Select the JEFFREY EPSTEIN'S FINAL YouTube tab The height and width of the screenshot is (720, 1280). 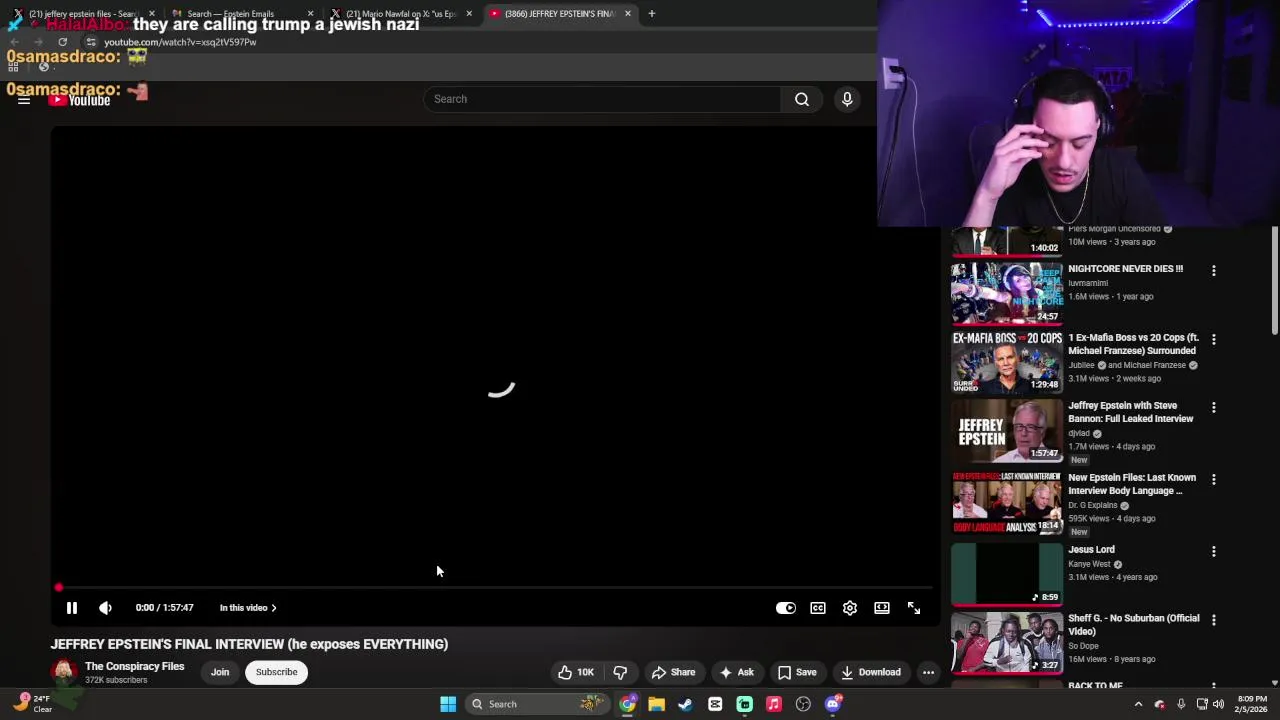point(556,14)
